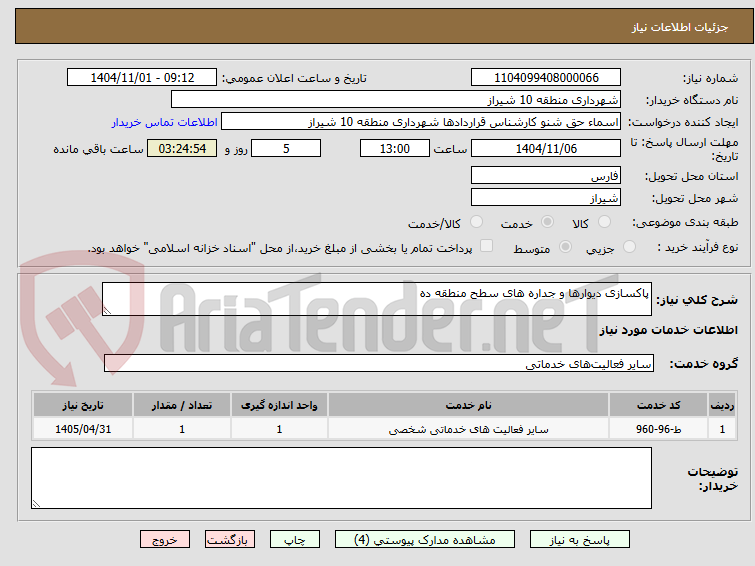Click the گروه خدمت field سایر فعالیت‌های خدماتی
This screenshot has height=566, width=755.
pos(379,364)
